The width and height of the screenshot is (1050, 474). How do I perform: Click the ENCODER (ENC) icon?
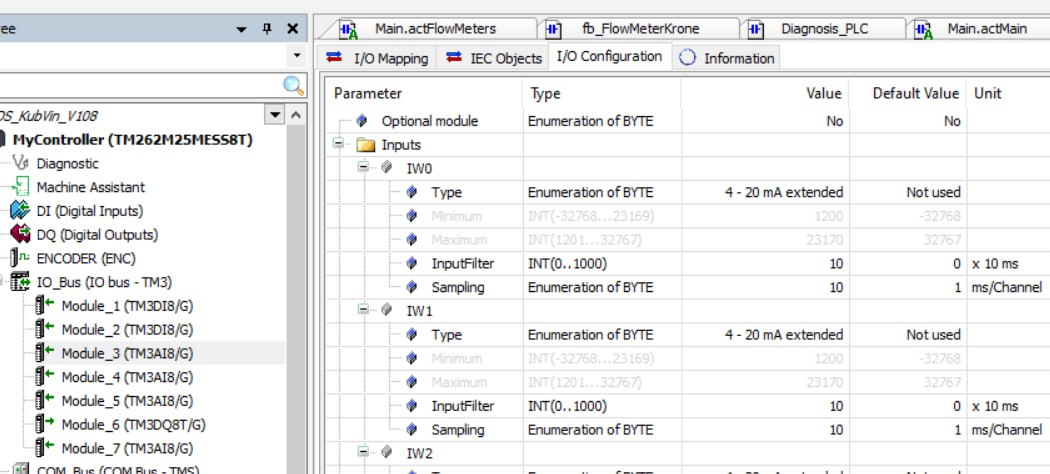[x=21, y=258]
